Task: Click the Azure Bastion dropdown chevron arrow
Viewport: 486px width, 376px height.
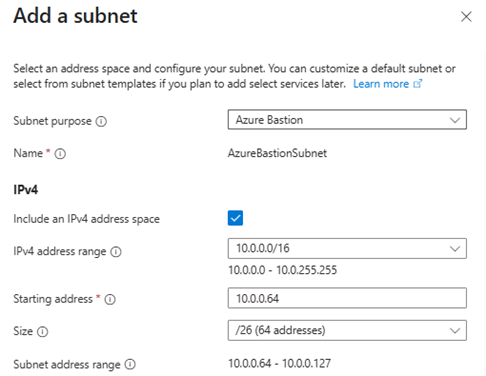Action: click(455, 120)
